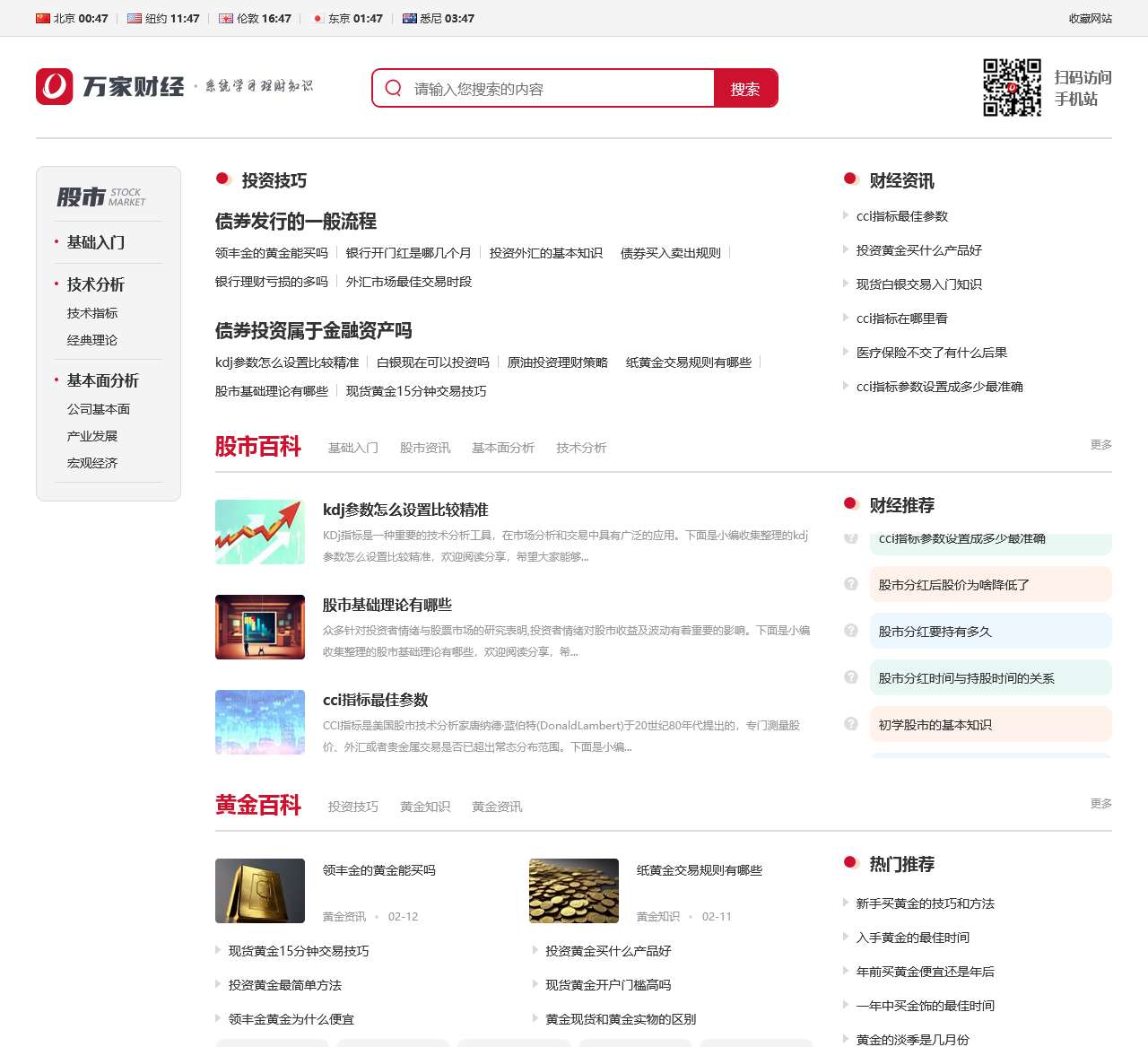Click 收藏网站 link at top right
Viewport: 1148px width, 1047px height.
[x=1090, y=18]
